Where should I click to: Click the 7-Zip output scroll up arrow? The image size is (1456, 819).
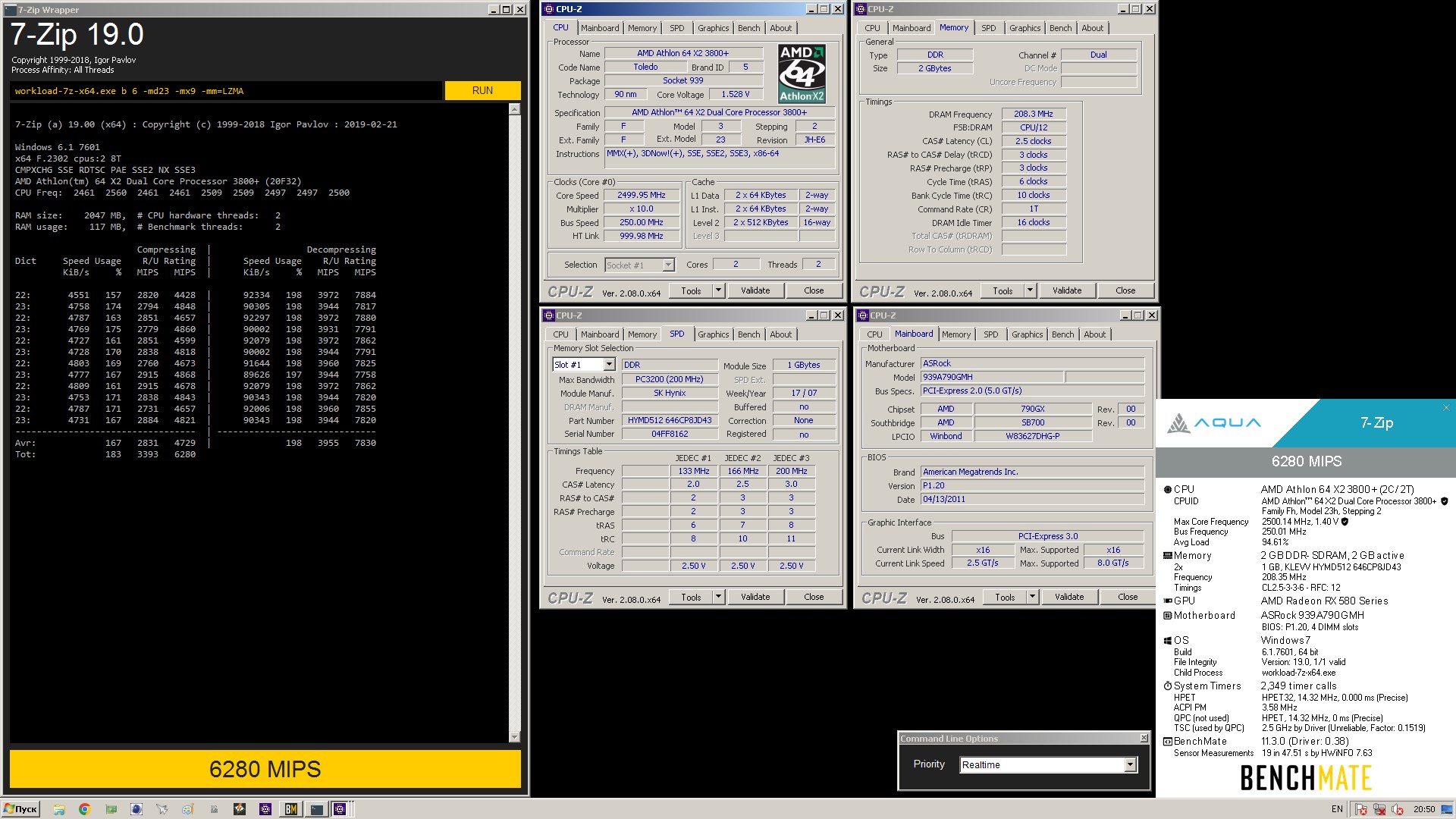(x=515, y=109)
